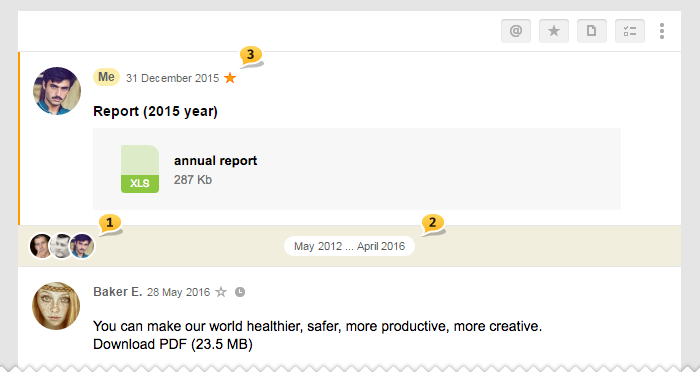Click the first participant avatar in collapsed bar
The width and height of the screenshot is (700, 379).
(x=40, y=246)
